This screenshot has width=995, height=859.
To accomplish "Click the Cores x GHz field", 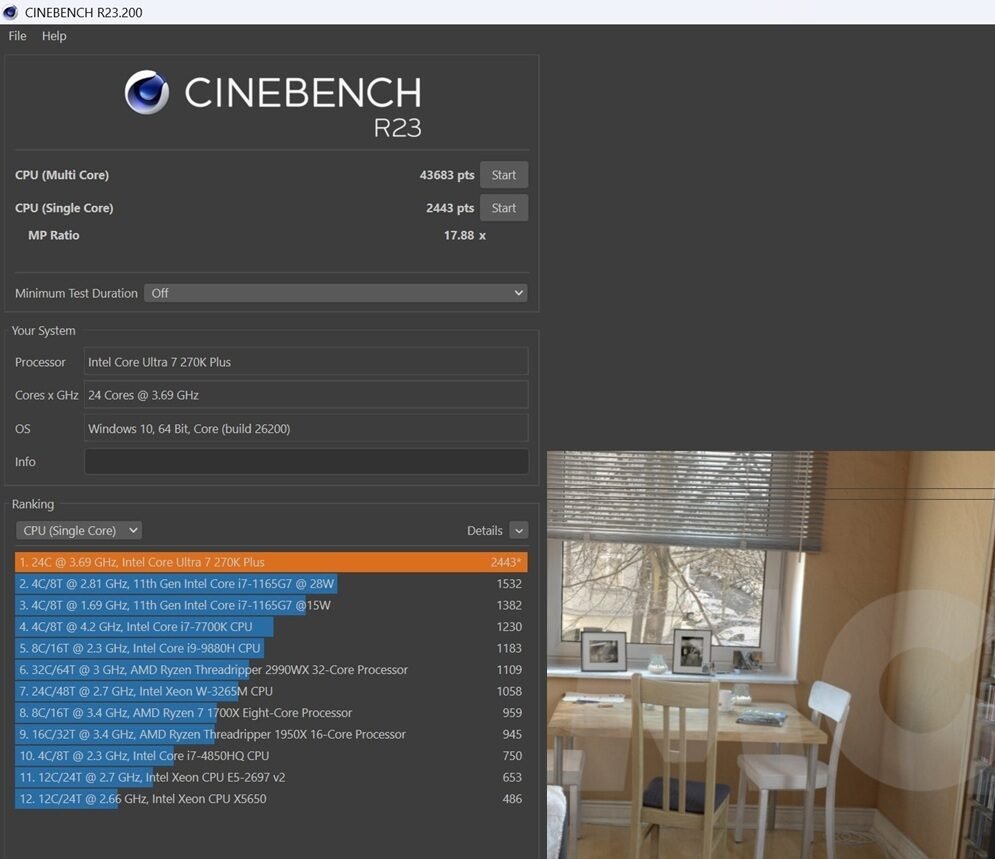I will [x=306, y=394].
